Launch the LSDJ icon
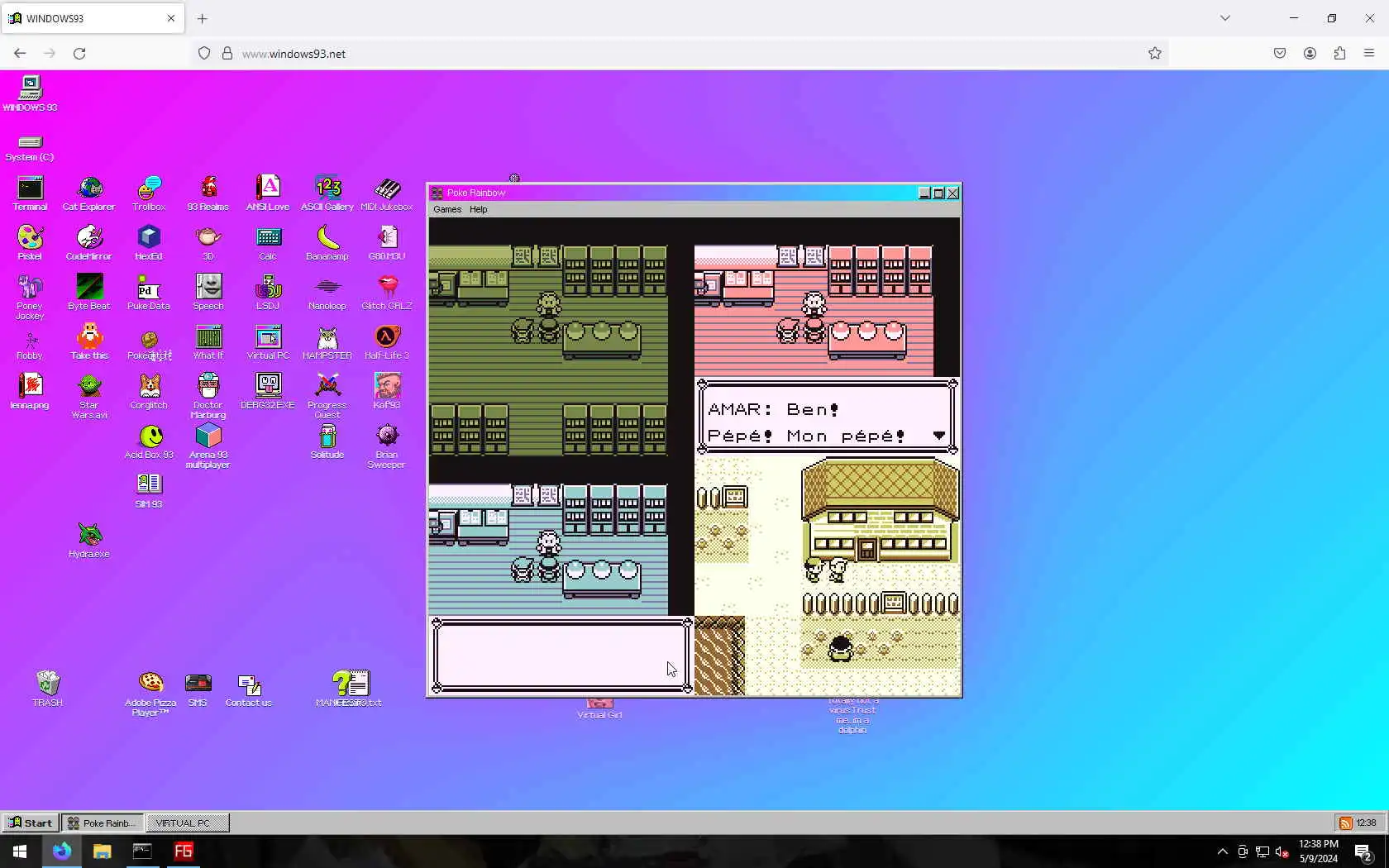Viewport: 1389px width, 868px height. pyautogui.click(x=268, y=293)
